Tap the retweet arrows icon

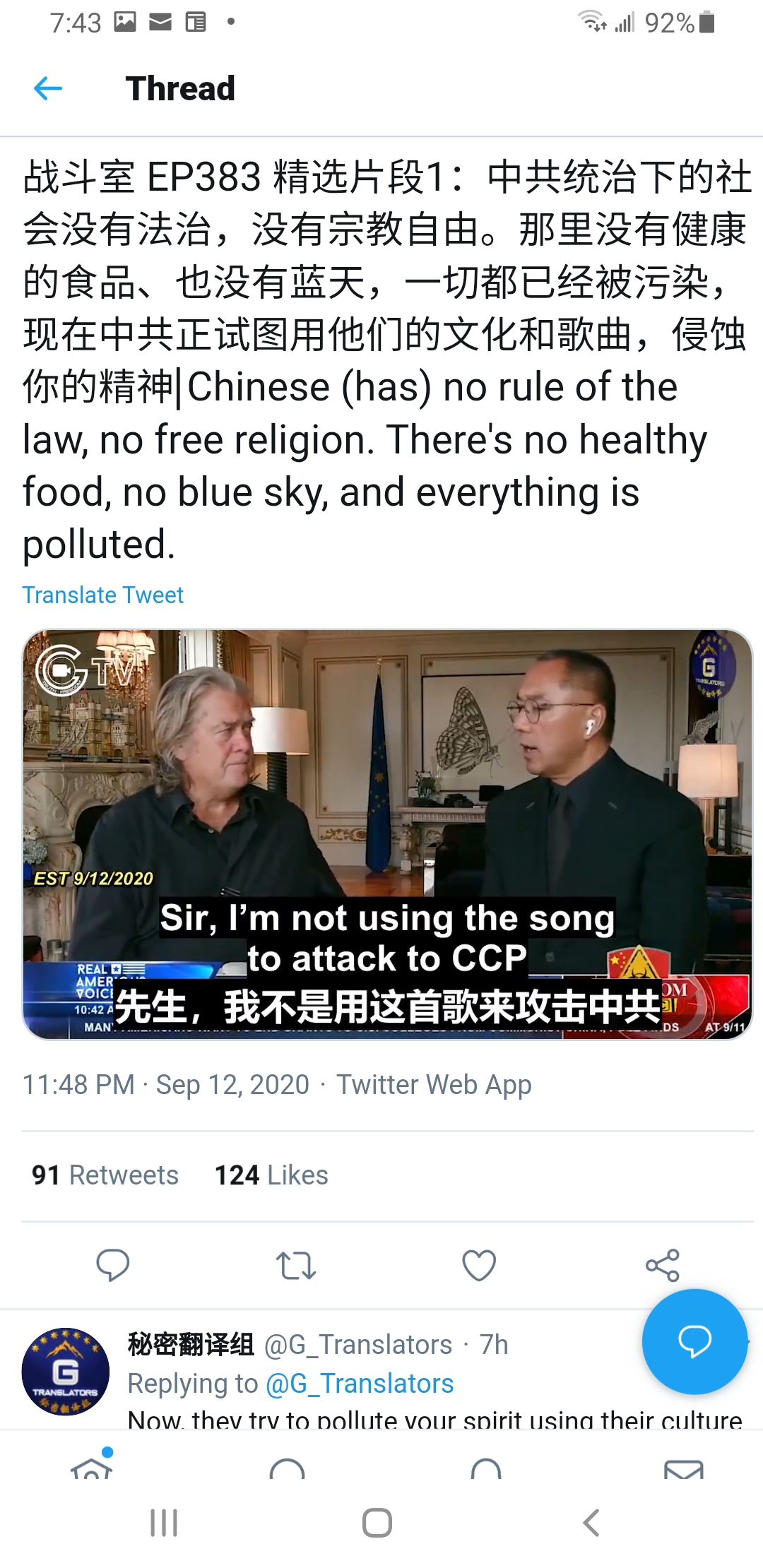(x=296, y=1265)
